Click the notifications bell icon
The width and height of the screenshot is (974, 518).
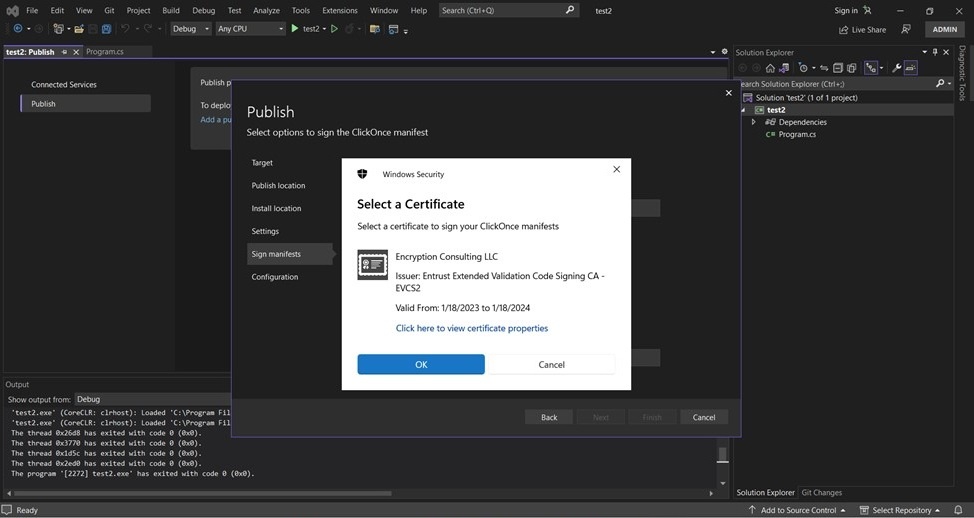(x=958, y=510)
